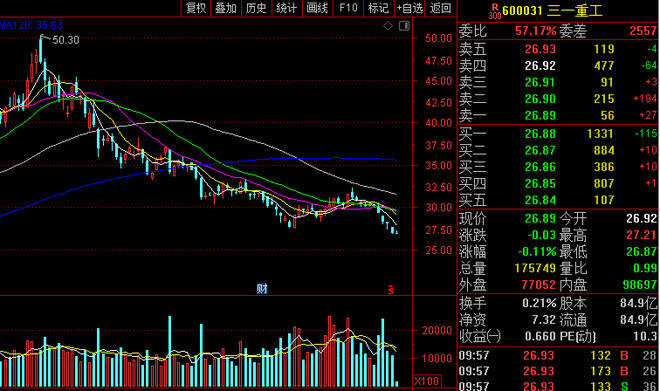The image size is (660, 391).
Task: Open F10 company information
Action: tap(348, 8)
